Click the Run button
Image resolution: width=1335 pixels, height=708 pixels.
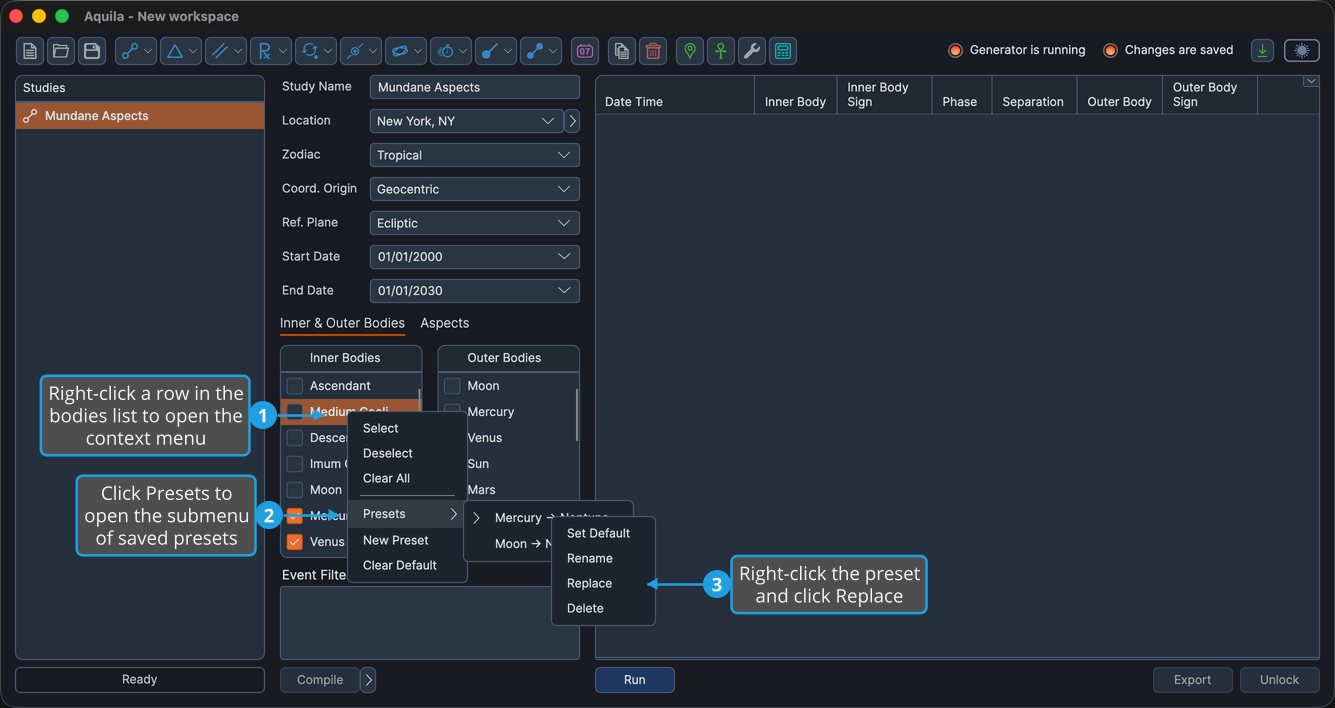point(635,680)
